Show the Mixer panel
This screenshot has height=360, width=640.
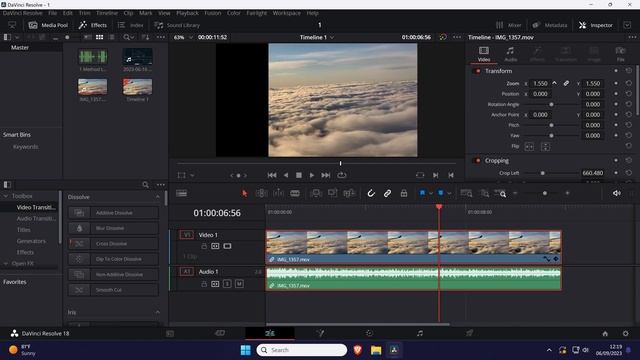(x=509, y=25)
